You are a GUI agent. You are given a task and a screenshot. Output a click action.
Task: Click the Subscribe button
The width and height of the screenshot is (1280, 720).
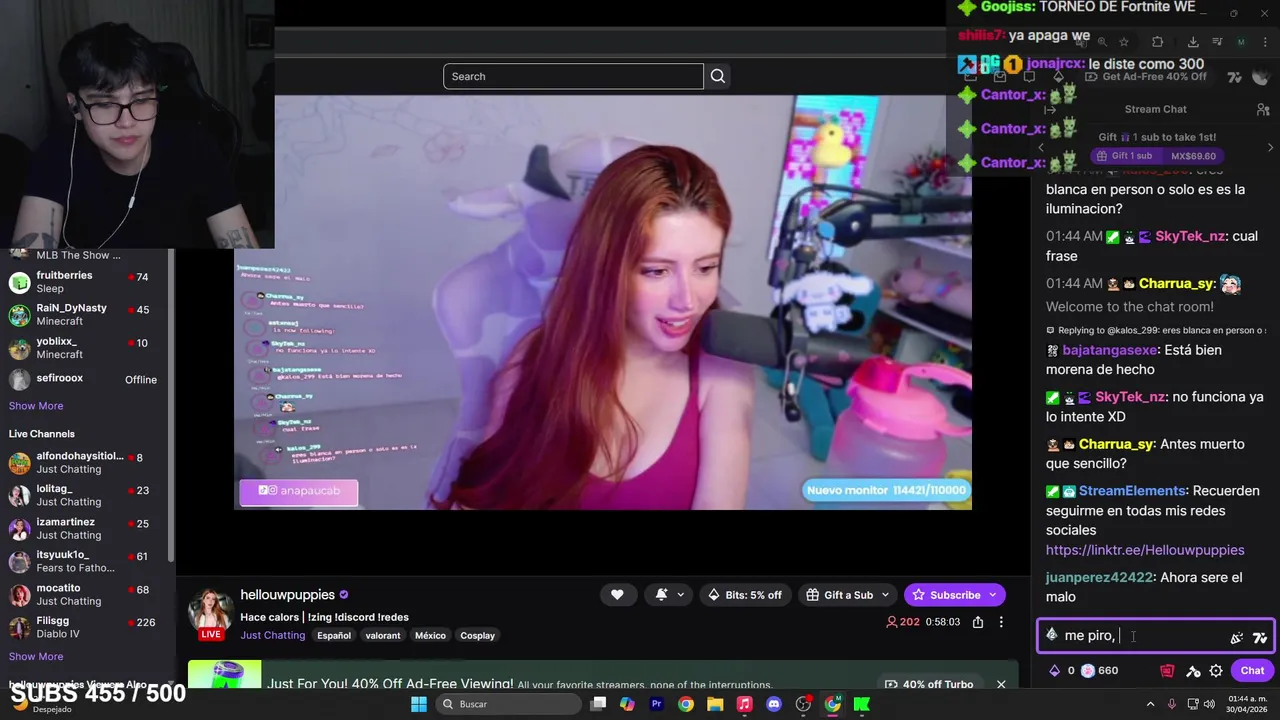(x=955, y=595)
